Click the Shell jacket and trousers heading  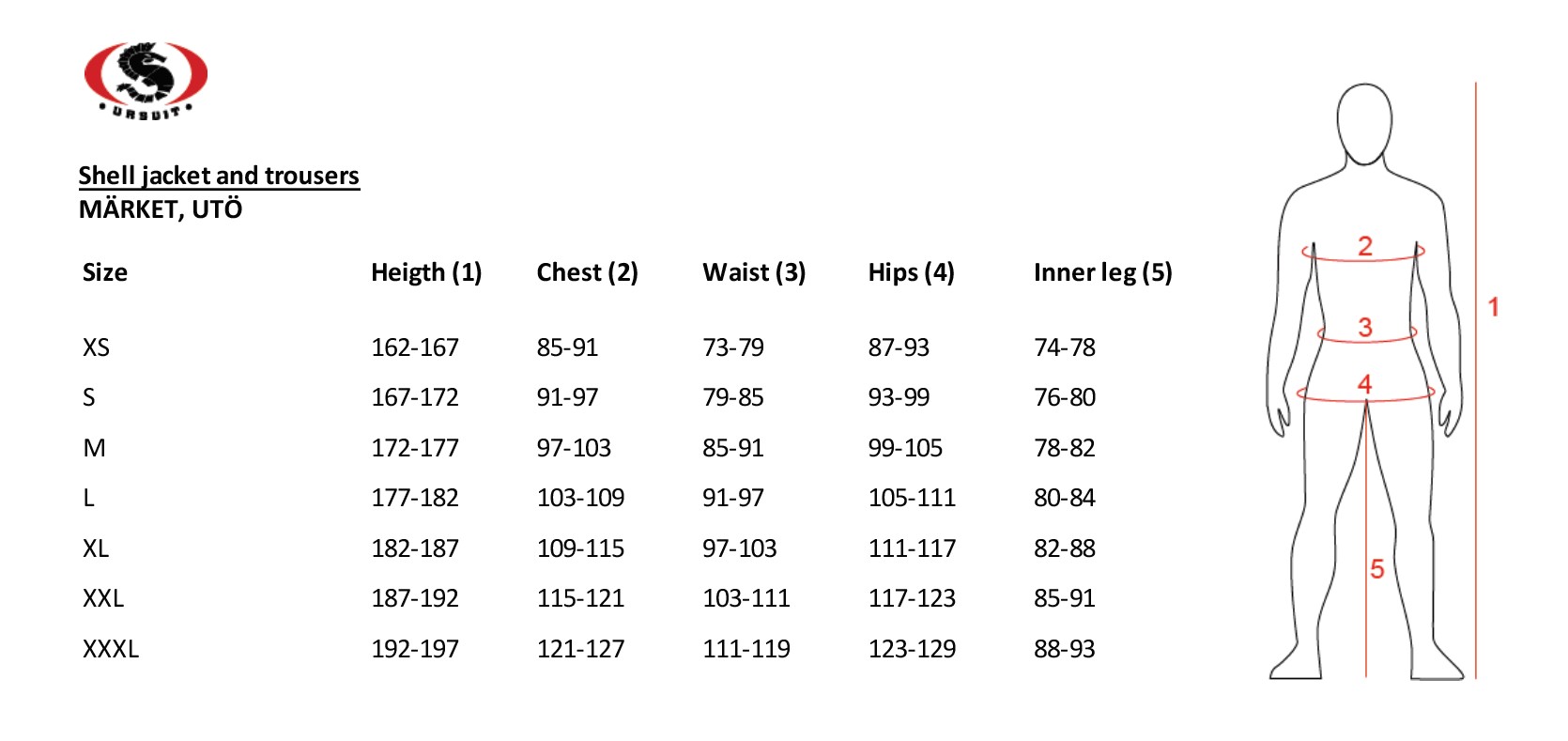pos(219,176)
